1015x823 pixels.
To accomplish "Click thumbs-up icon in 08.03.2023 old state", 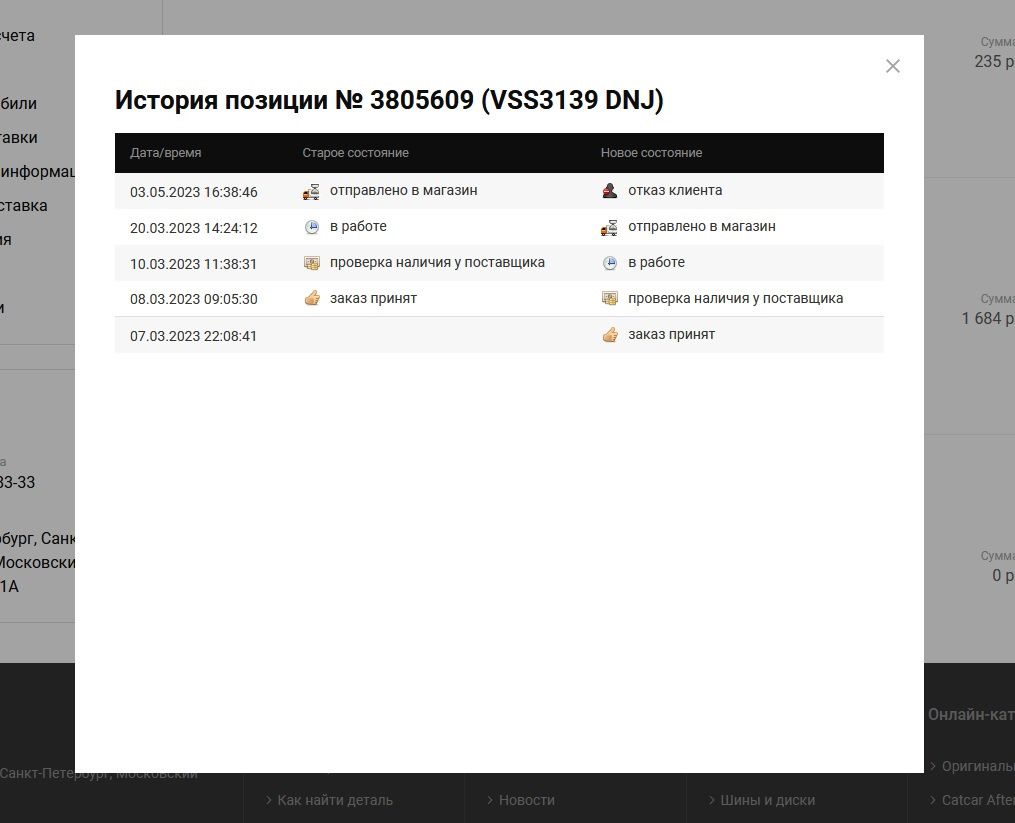I will coord(312,299).
